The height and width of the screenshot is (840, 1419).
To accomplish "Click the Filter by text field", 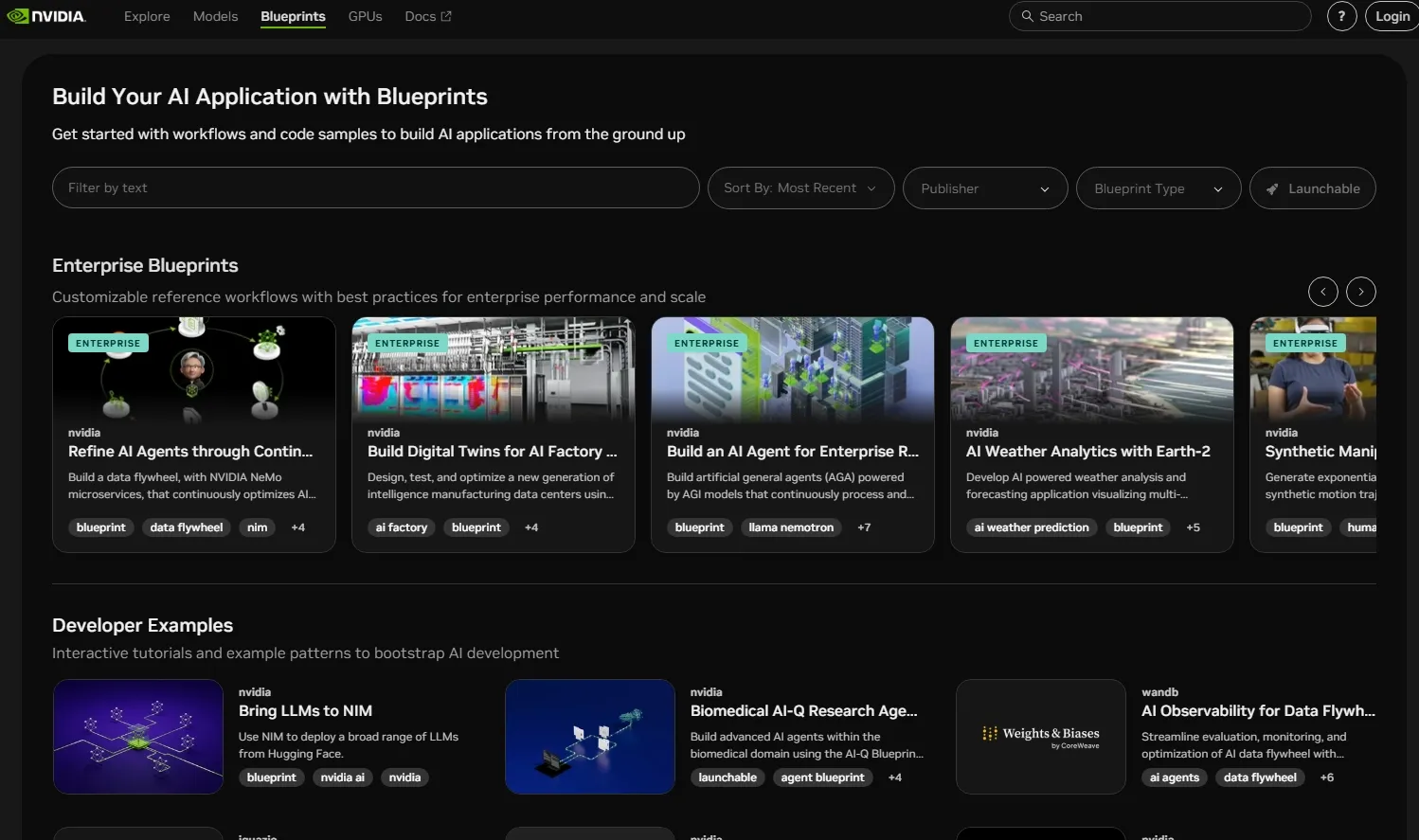I will [x=375, y=188].
